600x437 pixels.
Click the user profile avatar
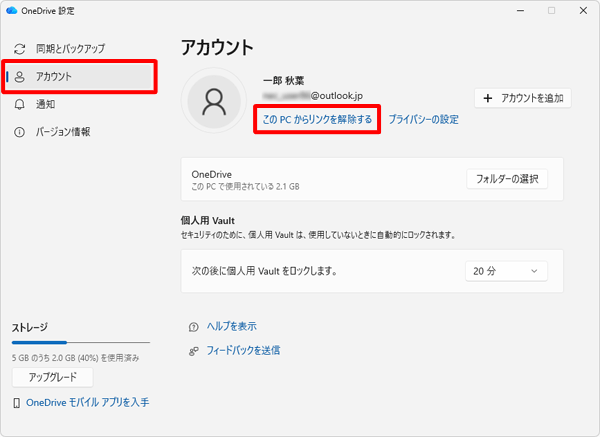(x=214, y=101)
